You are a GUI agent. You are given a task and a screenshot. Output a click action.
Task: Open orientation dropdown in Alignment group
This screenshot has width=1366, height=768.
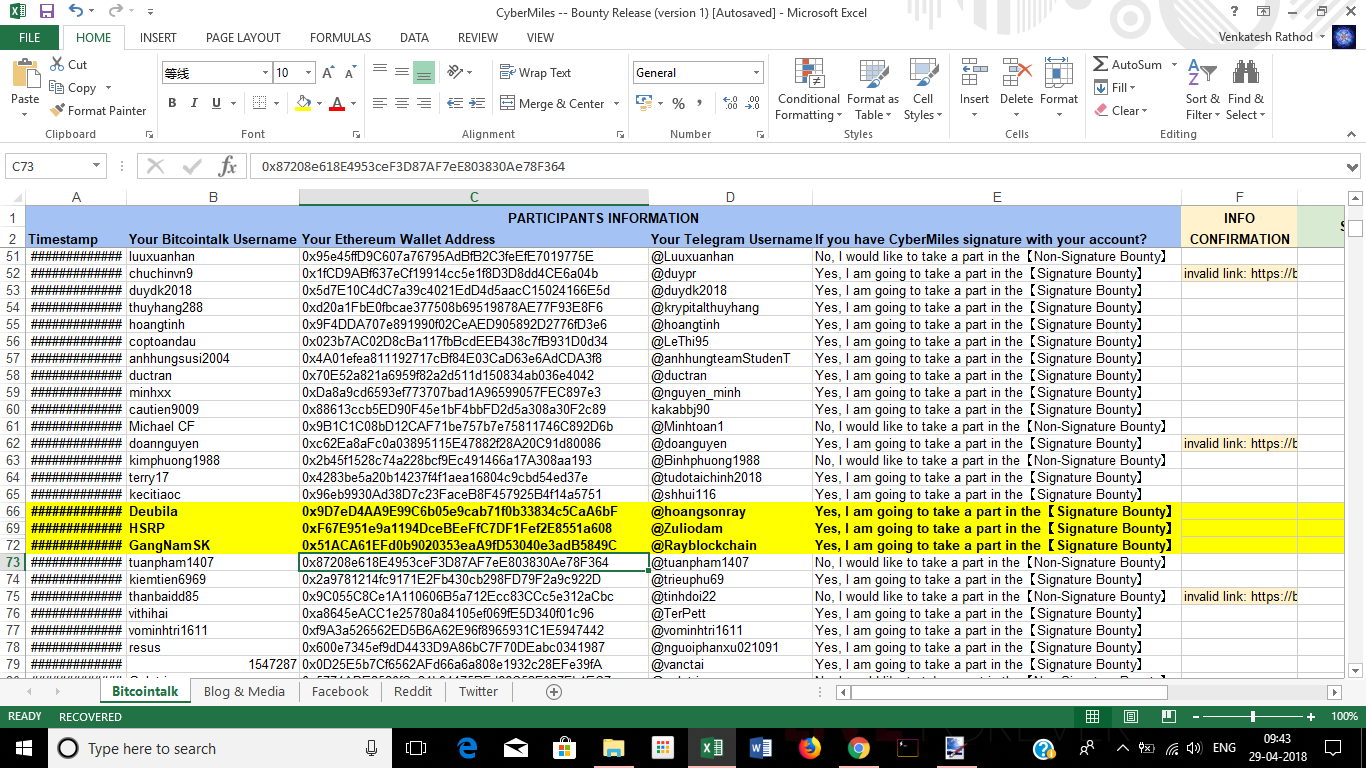tap(460, 73)
